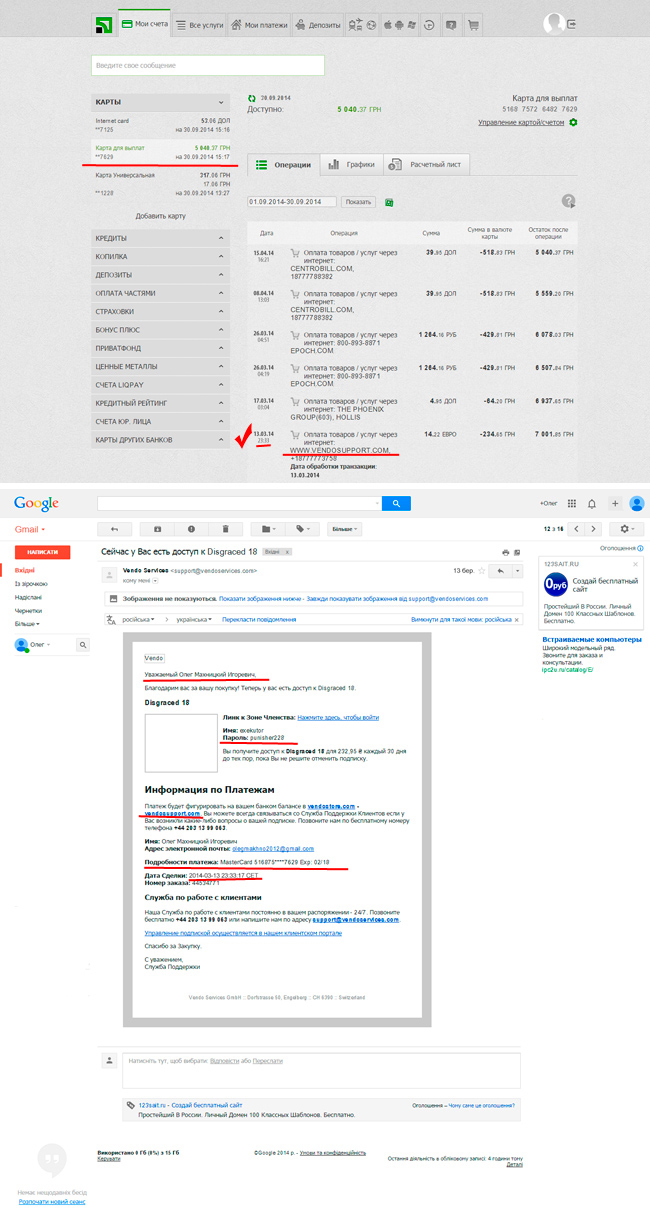Open the Расчетный лист tab
This screenshot has height=1230, width=650.
pos(424,165)
